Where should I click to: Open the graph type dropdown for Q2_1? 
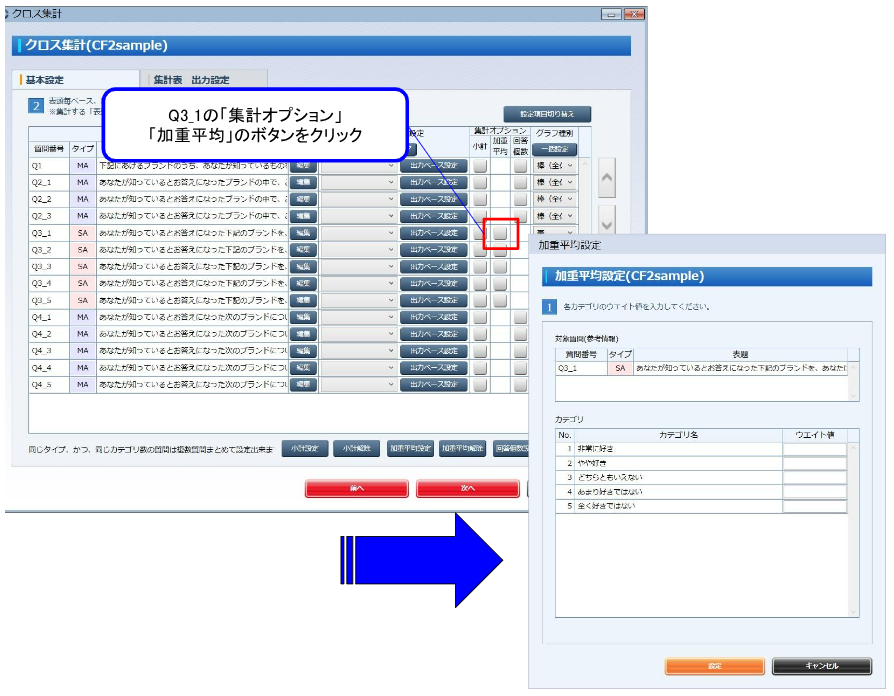coord(556,182)
